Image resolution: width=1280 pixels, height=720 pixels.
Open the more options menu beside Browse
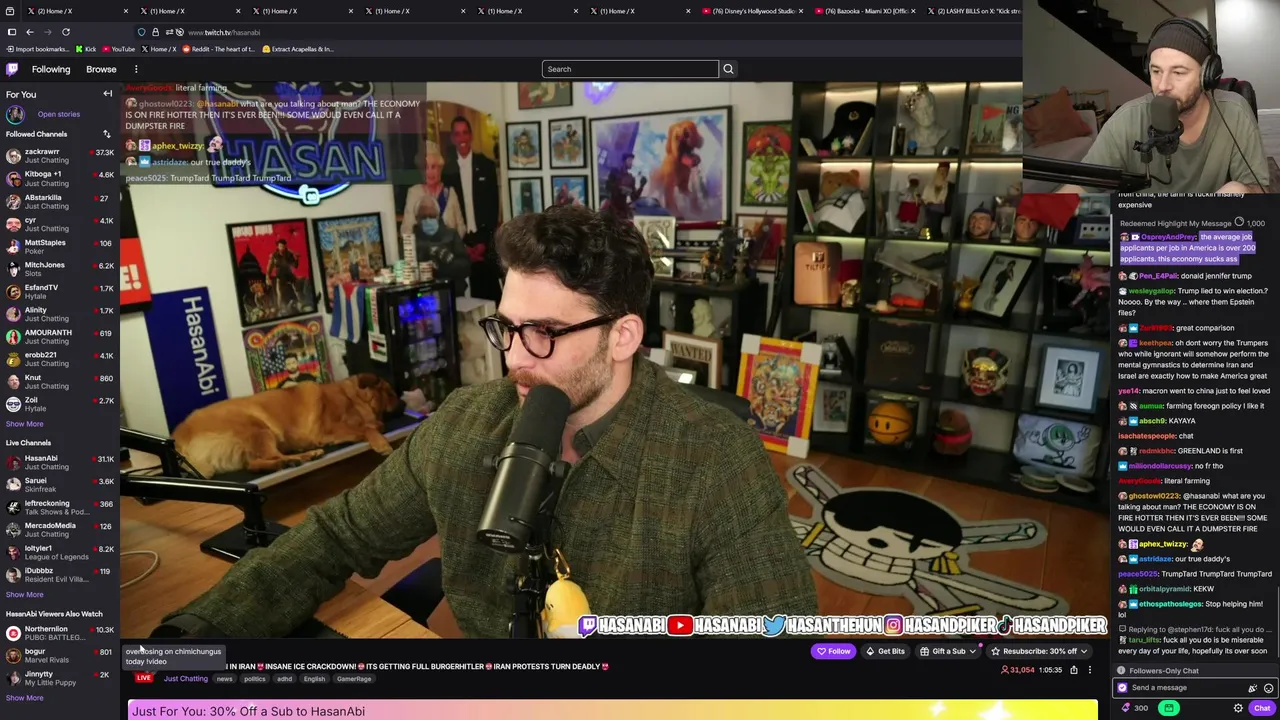pos(136,69)
